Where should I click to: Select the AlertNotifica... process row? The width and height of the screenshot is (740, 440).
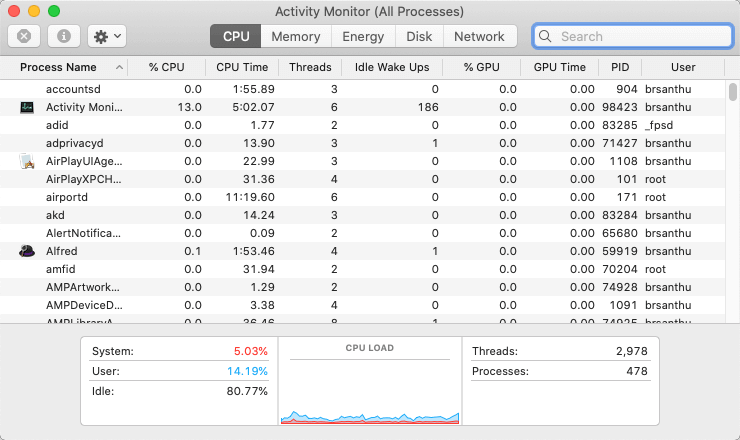click(x=362, y=233)
